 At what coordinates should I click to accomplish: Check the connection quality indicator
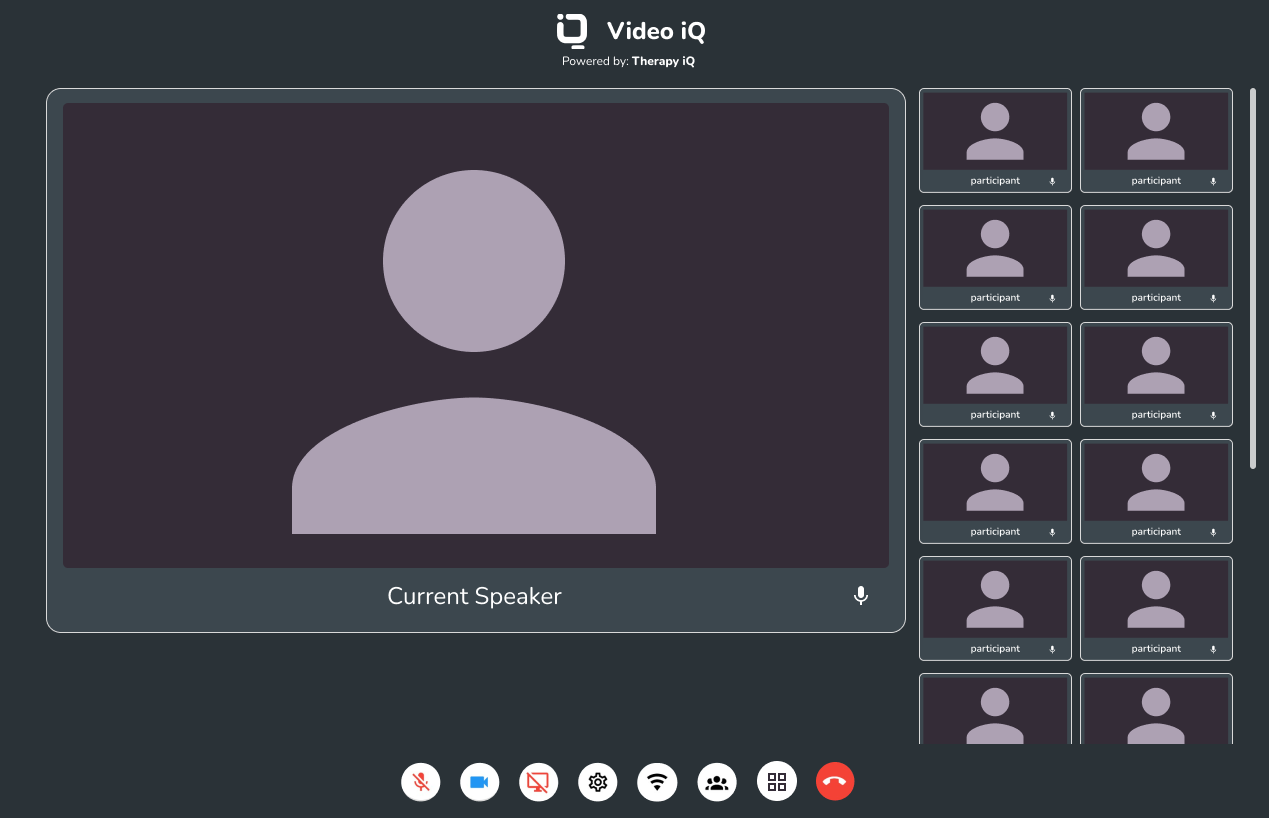tap(657, 781)
